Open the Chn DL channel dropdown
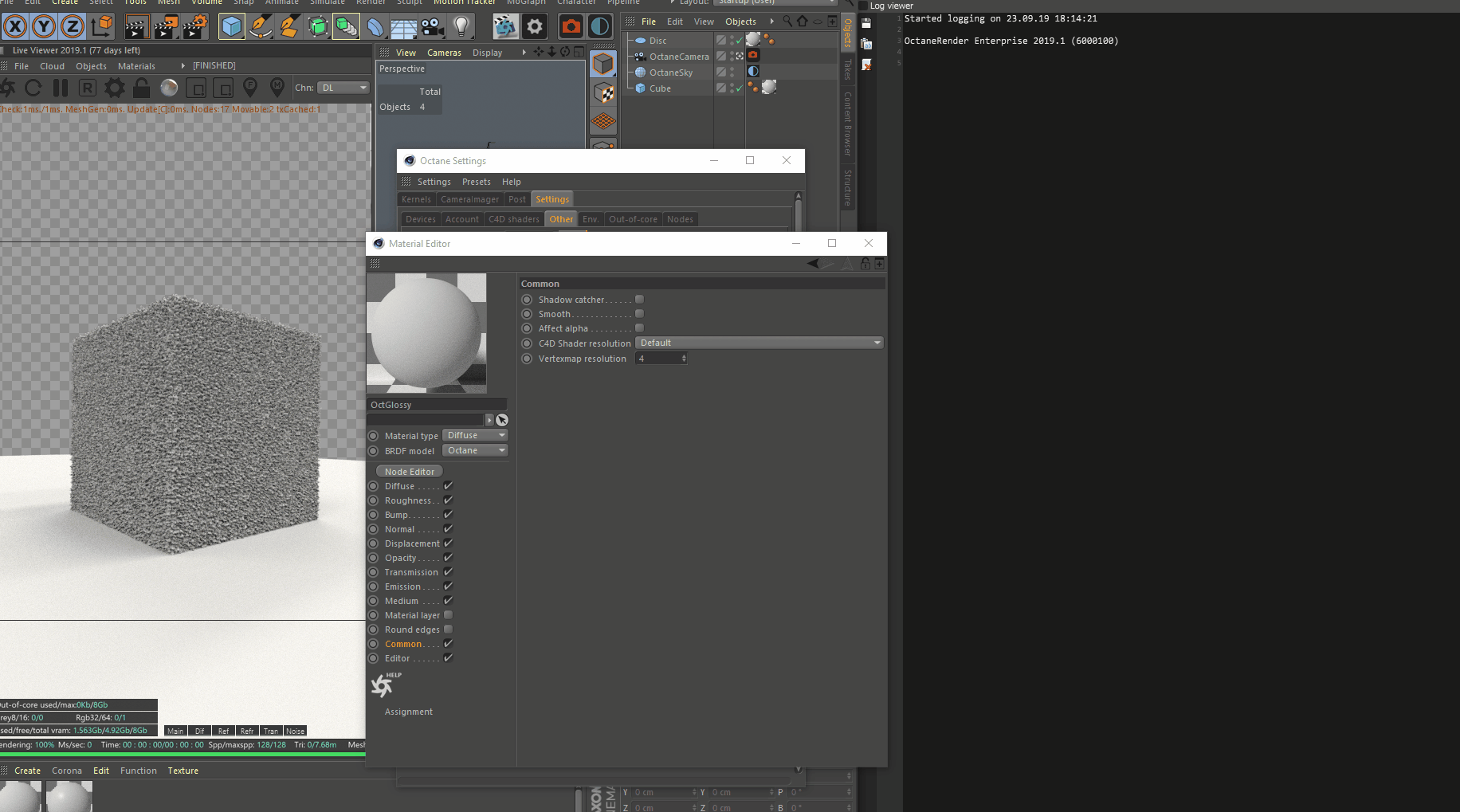Image resolution: width=1460 pixels, height=812 pixels. pyautogui.click(x=343, y=88)
